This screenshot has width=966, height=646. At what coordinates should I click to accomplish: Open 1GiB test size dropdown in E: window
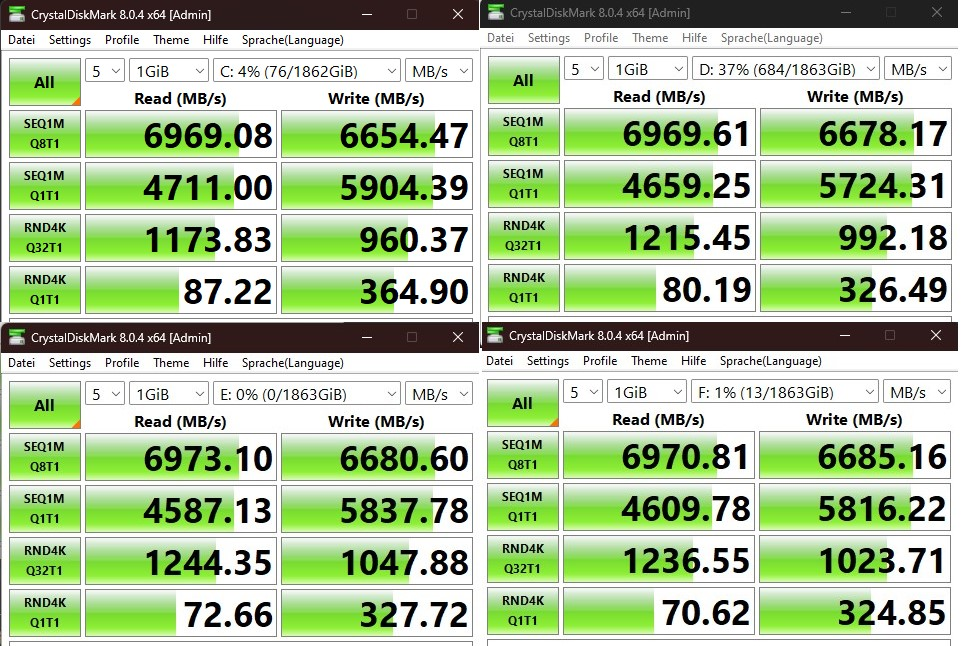169,394
